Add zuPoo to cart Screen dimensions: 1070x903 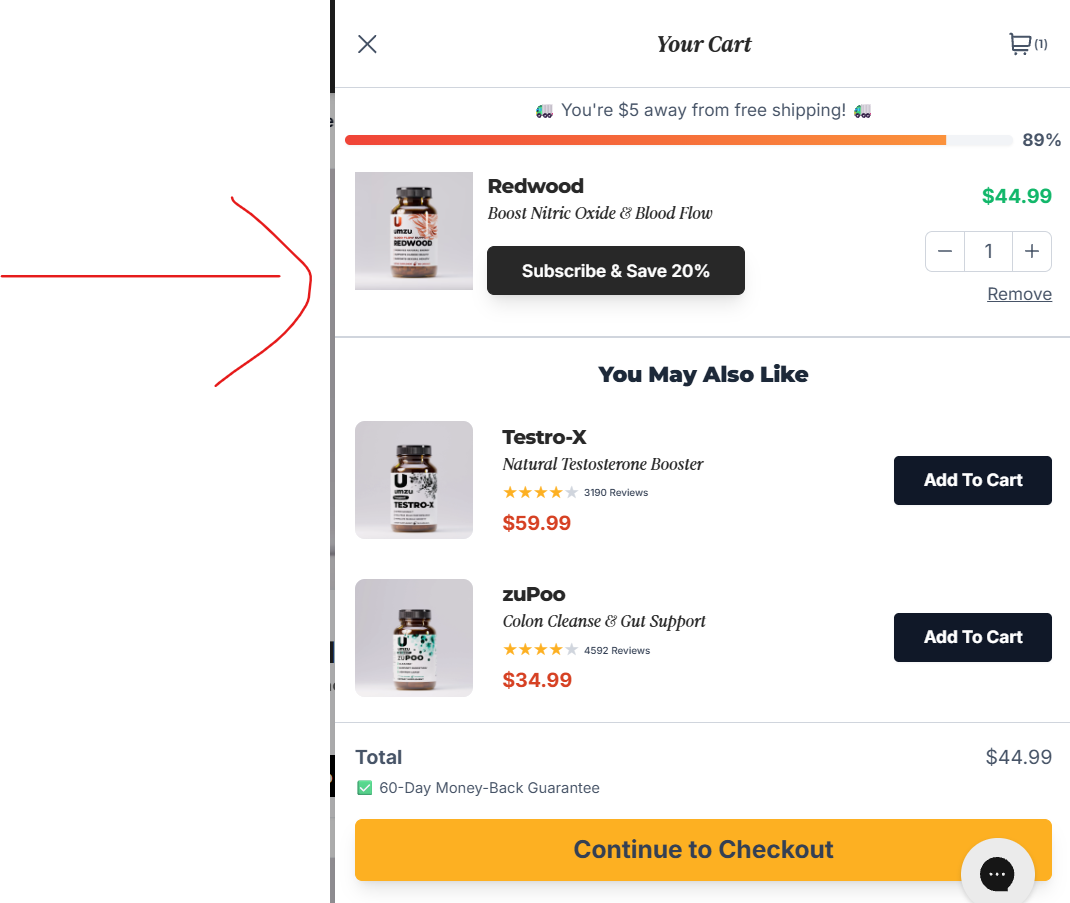click(972, 637)
